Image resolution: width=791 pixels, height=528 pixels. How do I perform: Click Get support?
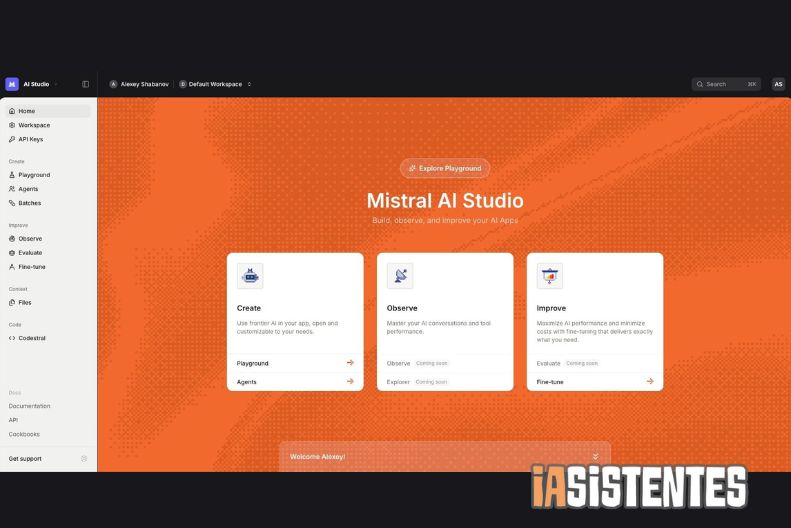(25, 458)
